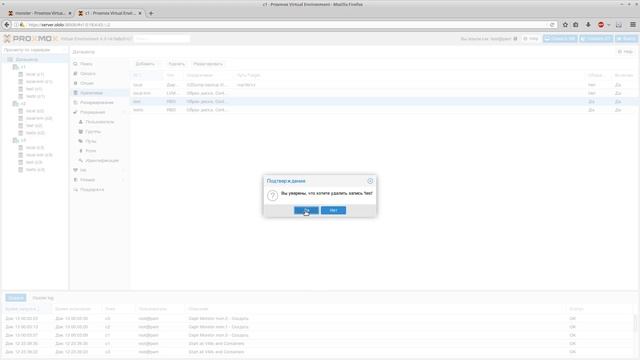Screen dimensions: 640x360
Task: Select the 'test2' row in the storage table
Action: coord(384,110)
